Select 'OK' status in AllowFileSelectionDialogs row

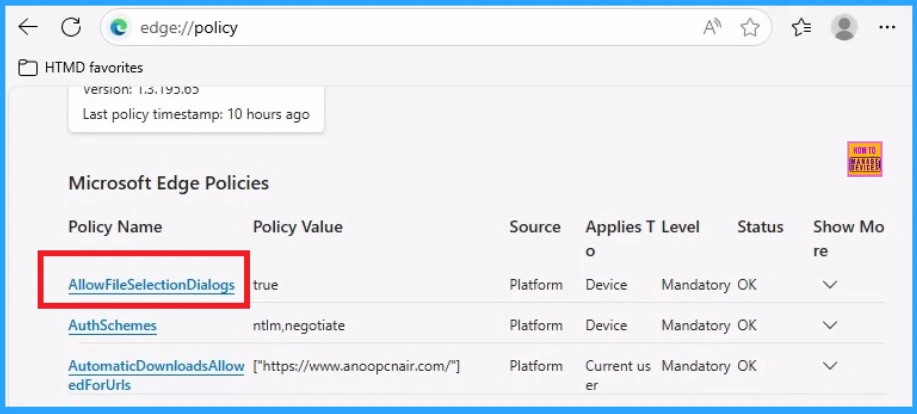[747, 285]
